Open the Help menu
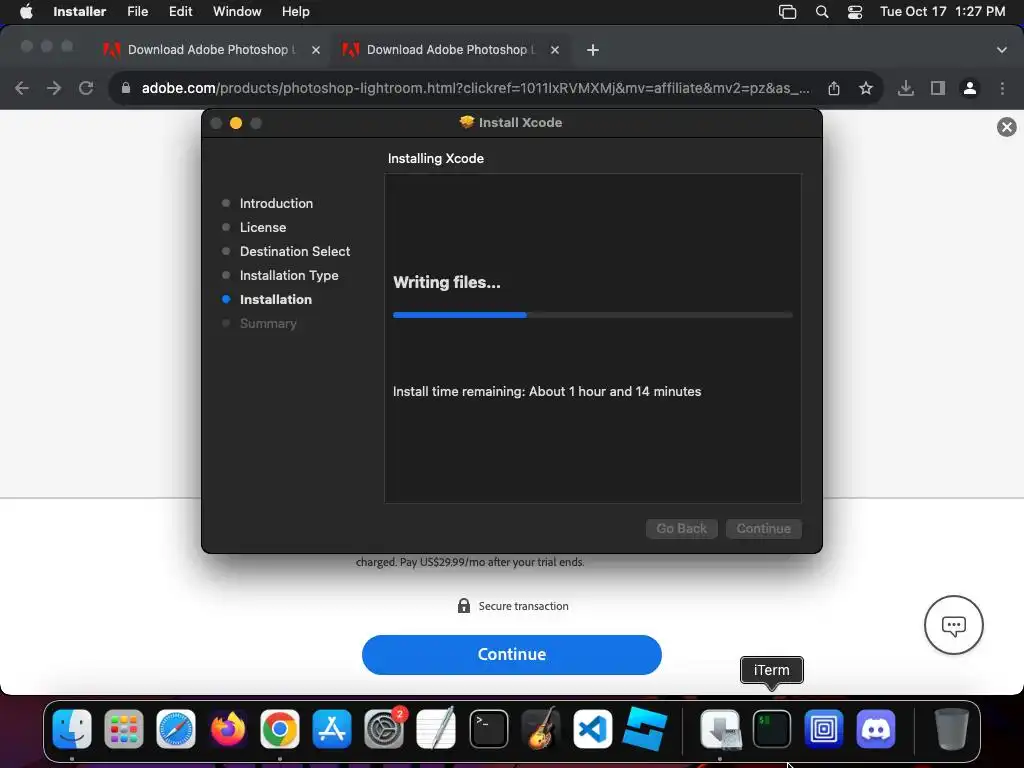The height and width of the screenshot is (768, 1024). [296, 12]
